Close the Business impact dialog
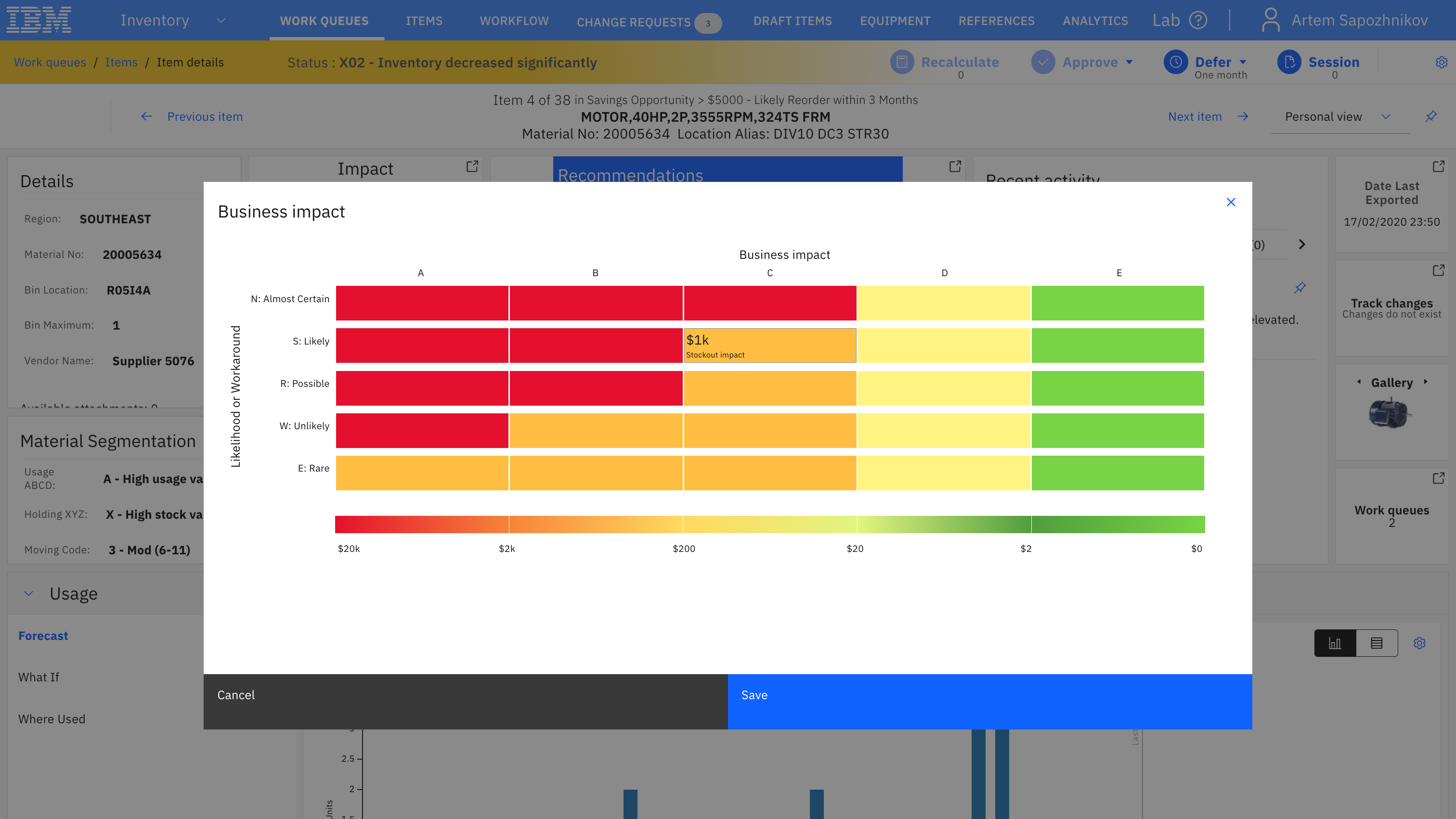1456x819 pixels. (1231, 202)
